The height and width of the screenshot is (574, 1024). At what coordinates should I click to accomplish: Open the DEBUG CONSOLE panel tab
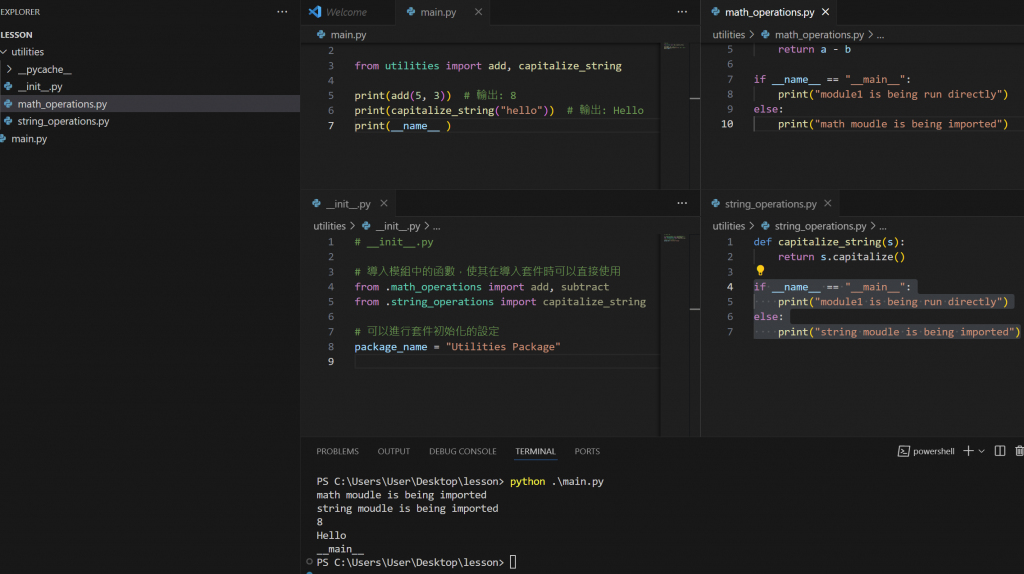(462, 451)
